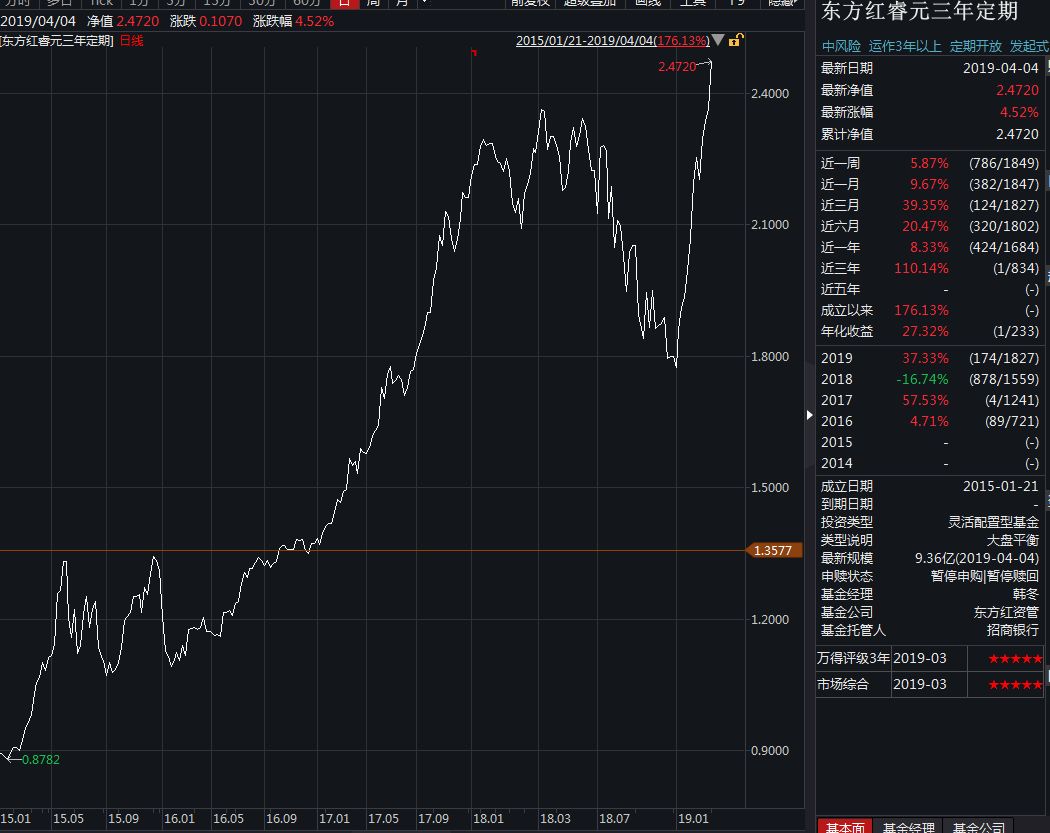The image size is (1050, 833).
Task: Switch to the 基金公司 tab
Action: 978,826
